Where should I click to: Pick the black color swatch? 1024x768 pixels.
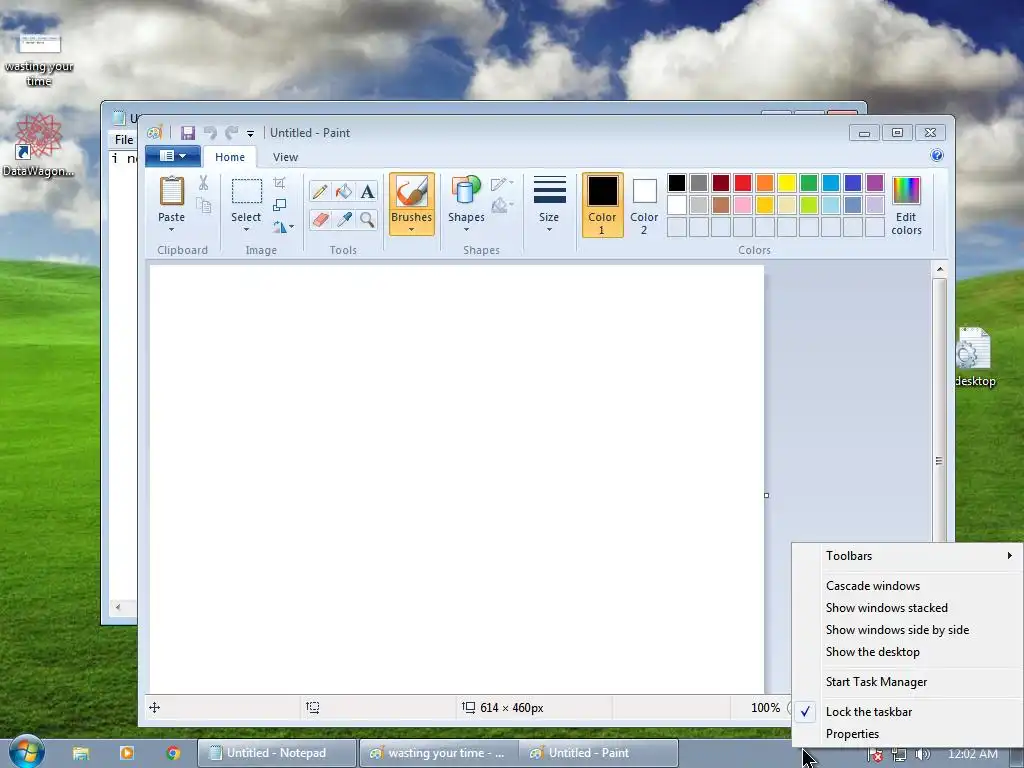click(x=677, y=183)
